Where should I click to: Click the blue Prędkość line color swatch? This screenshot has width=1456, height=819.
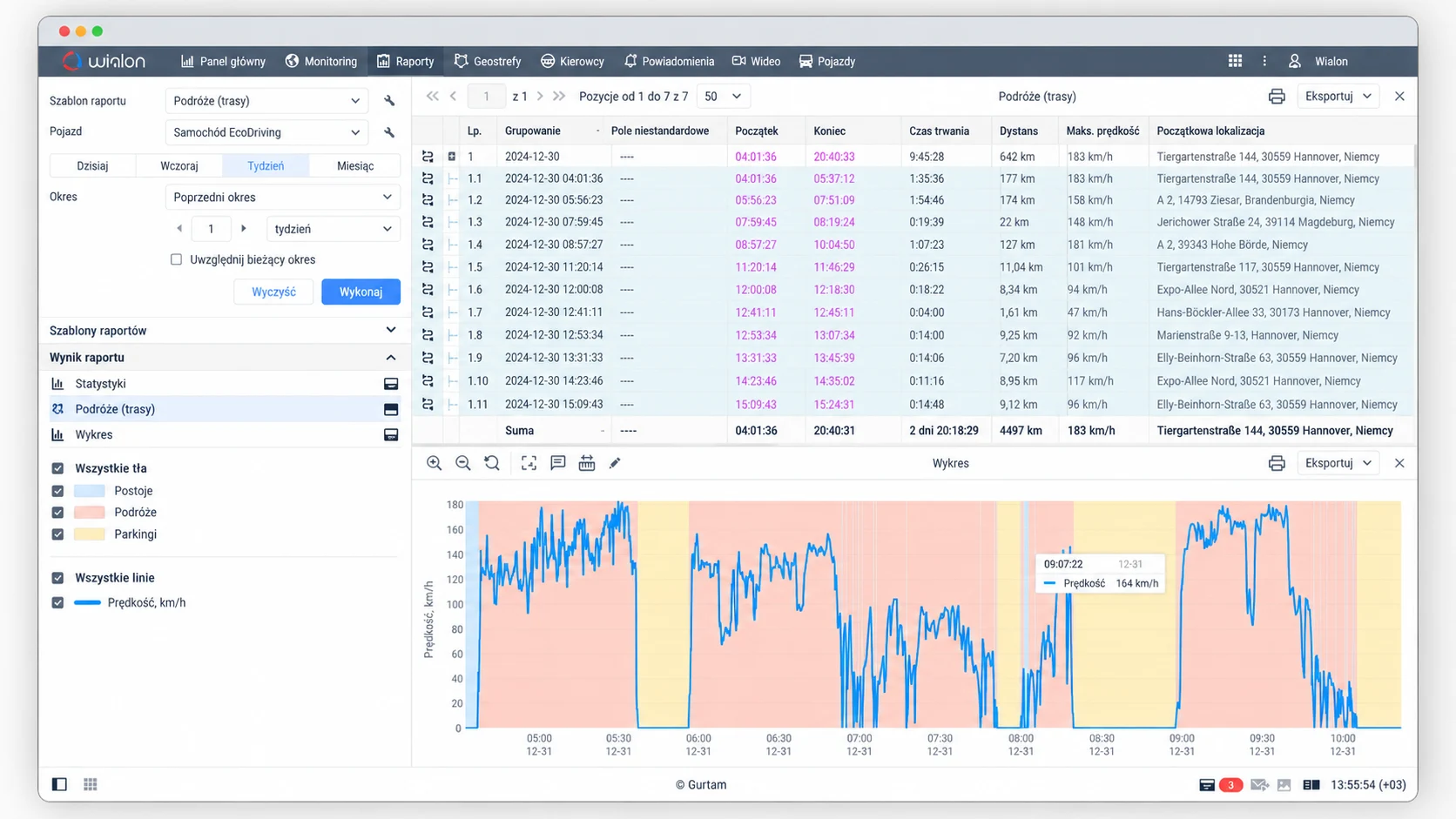click(88, 602)
